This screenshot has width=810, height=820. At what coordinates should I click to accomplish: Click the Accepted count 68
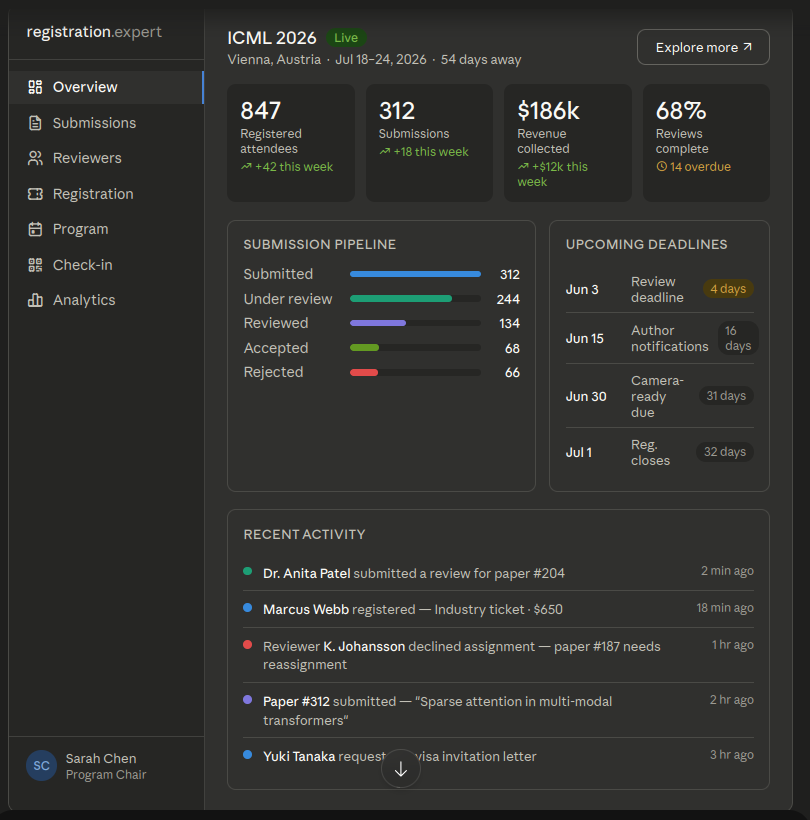click(512, 348)
